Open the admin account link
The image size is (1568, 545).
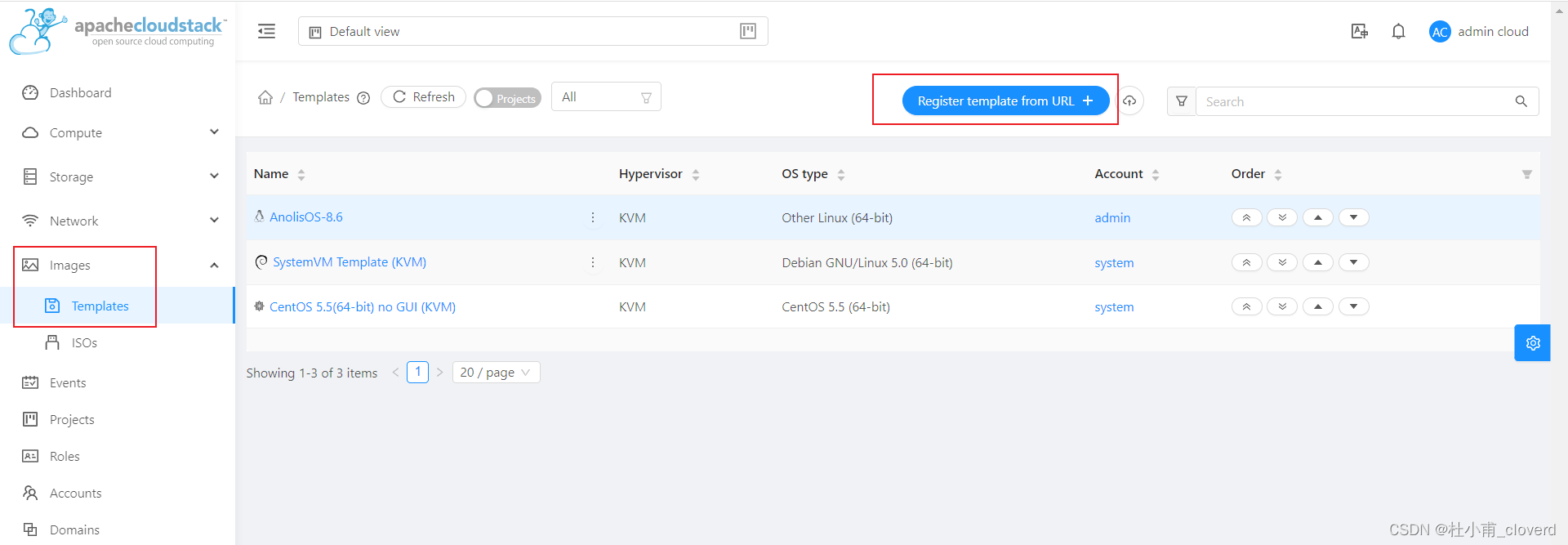click(1112, 218)
